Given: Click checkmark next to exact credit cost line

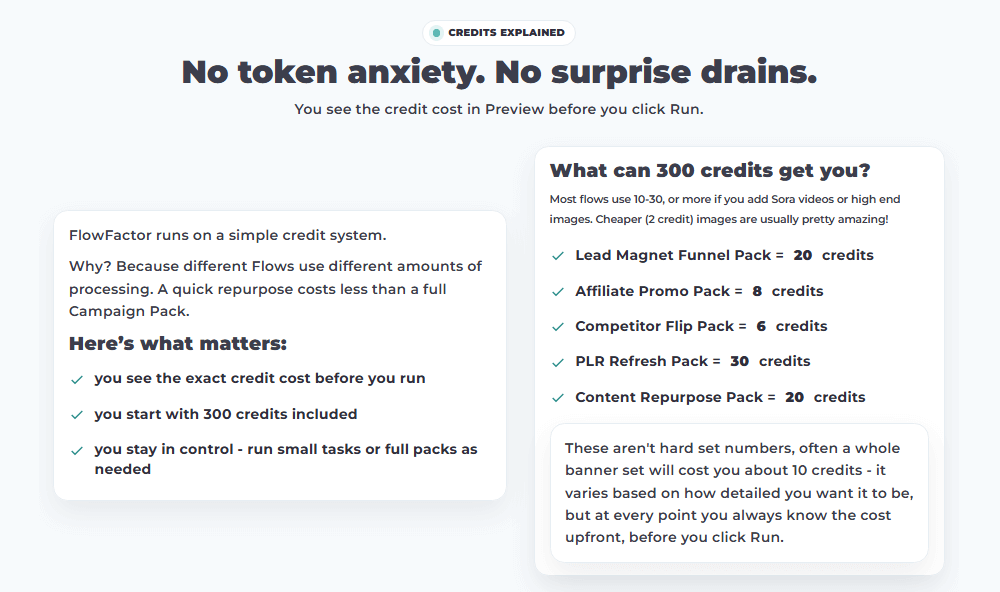Looking at the screenshot, I should click(77, 380).
